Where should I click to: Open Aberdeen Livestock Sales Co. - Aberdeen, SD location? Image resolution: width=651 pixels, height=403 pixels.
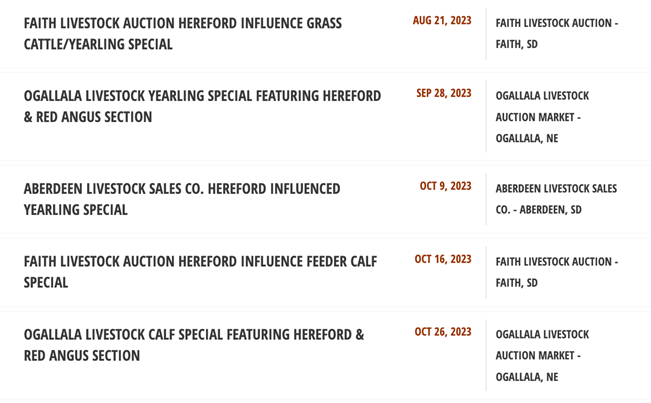pyautogui.click(x=556, y=199)
